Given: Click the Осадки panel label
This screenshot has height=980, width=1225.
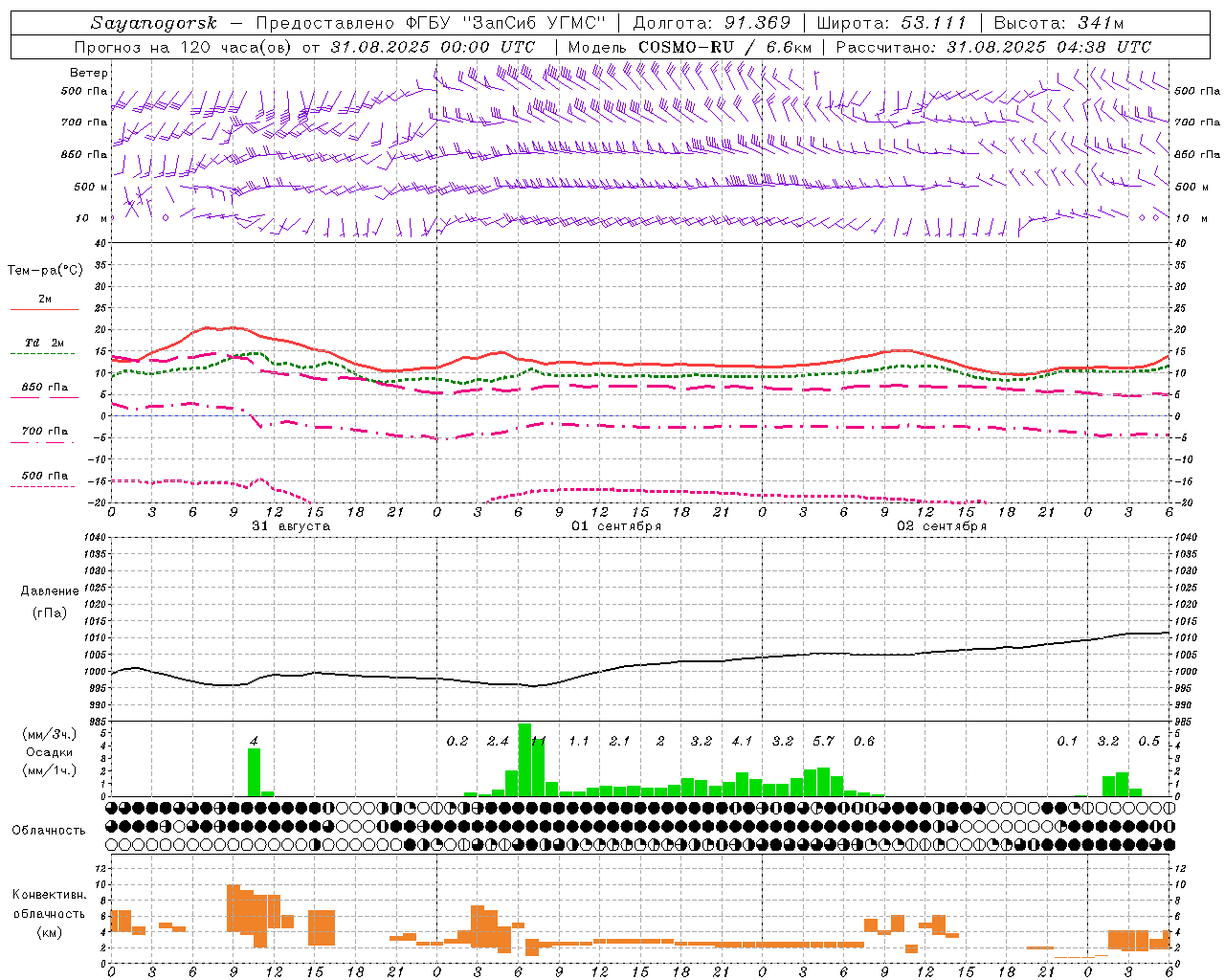Looking at the screenshot, I should [x=49, y=753].
